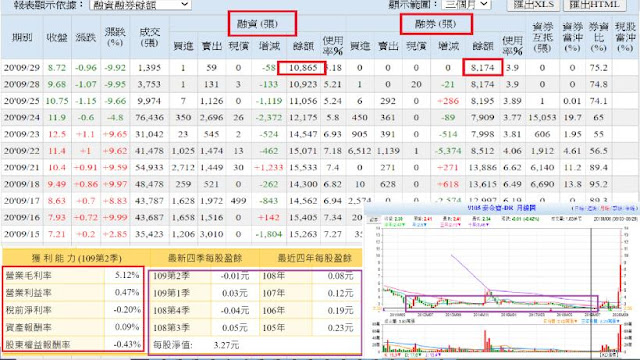The height and width of the screenshot is (360, 640).
Task: Click the 現股當沖(%) column header
Action: [625, 37]
